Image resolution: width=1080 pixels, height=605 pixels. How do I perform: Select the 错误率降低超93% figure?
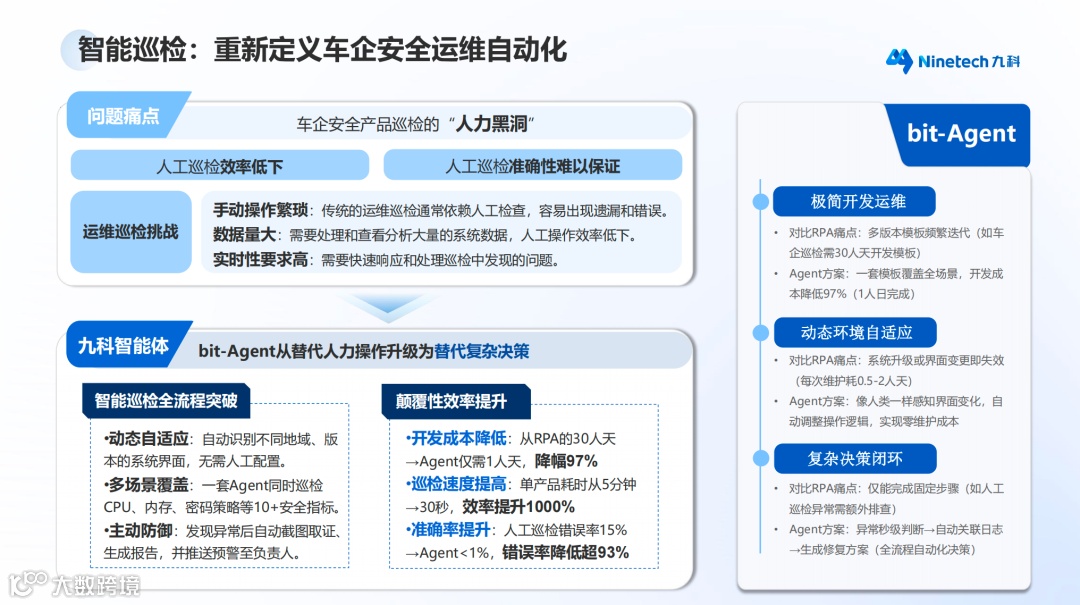tap(565, 553)
